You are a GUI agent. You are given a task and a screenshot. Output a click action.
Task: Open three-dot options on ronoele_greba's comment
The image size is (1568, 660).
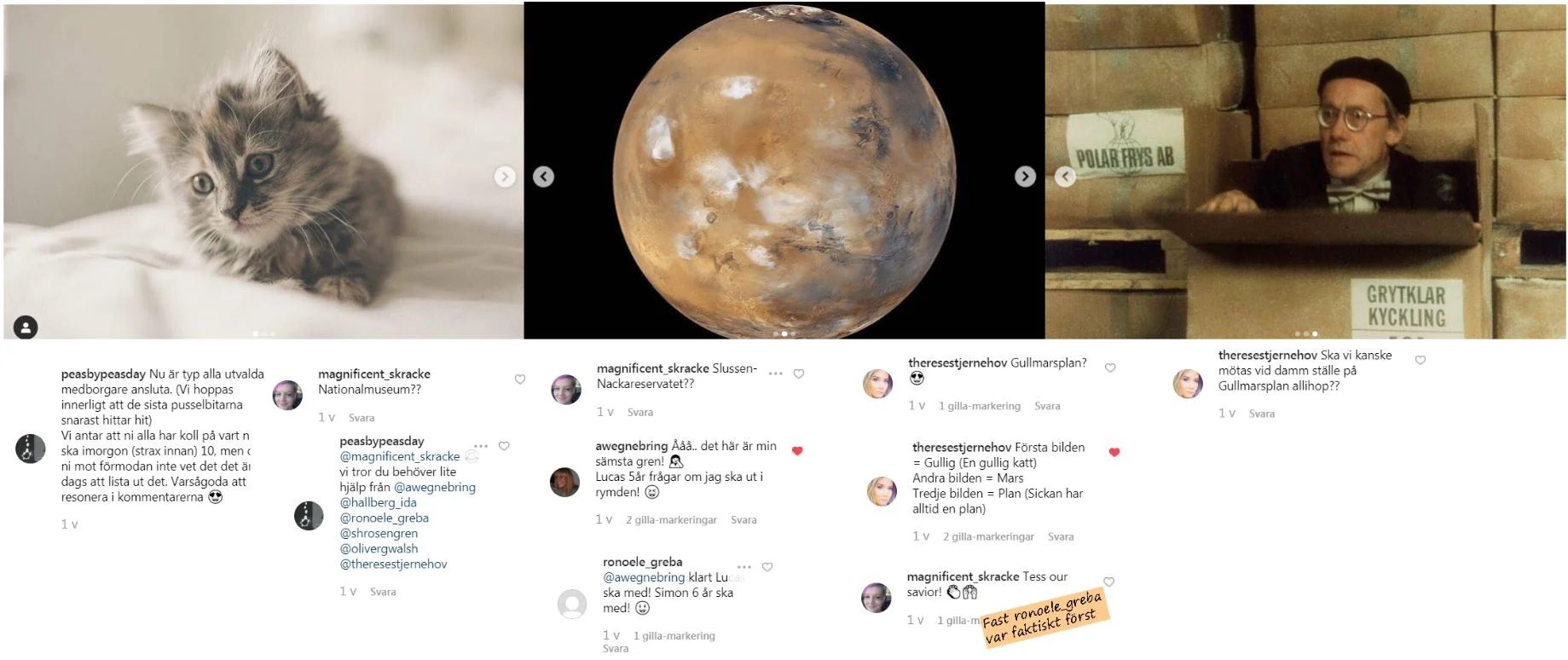[x=744, y=567]
